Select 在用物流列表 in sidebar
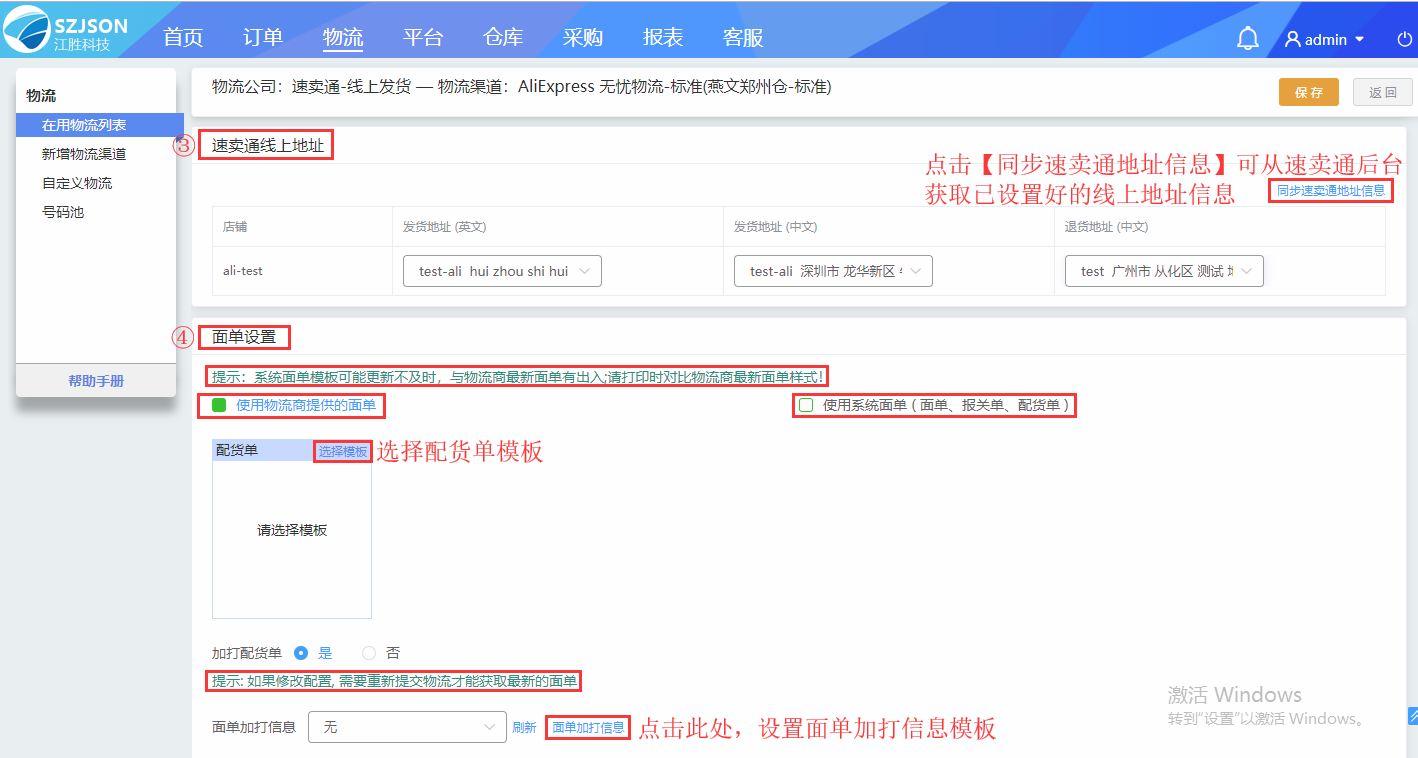The height and width of the screenshot is (758, 1418). point(100,125)
